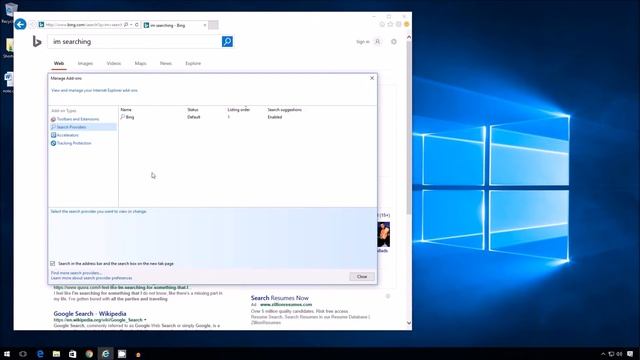The width and height of the screenshot is (640, 360).
Task: Select Search Providers add-on type
Action: (x=83, y=127)
